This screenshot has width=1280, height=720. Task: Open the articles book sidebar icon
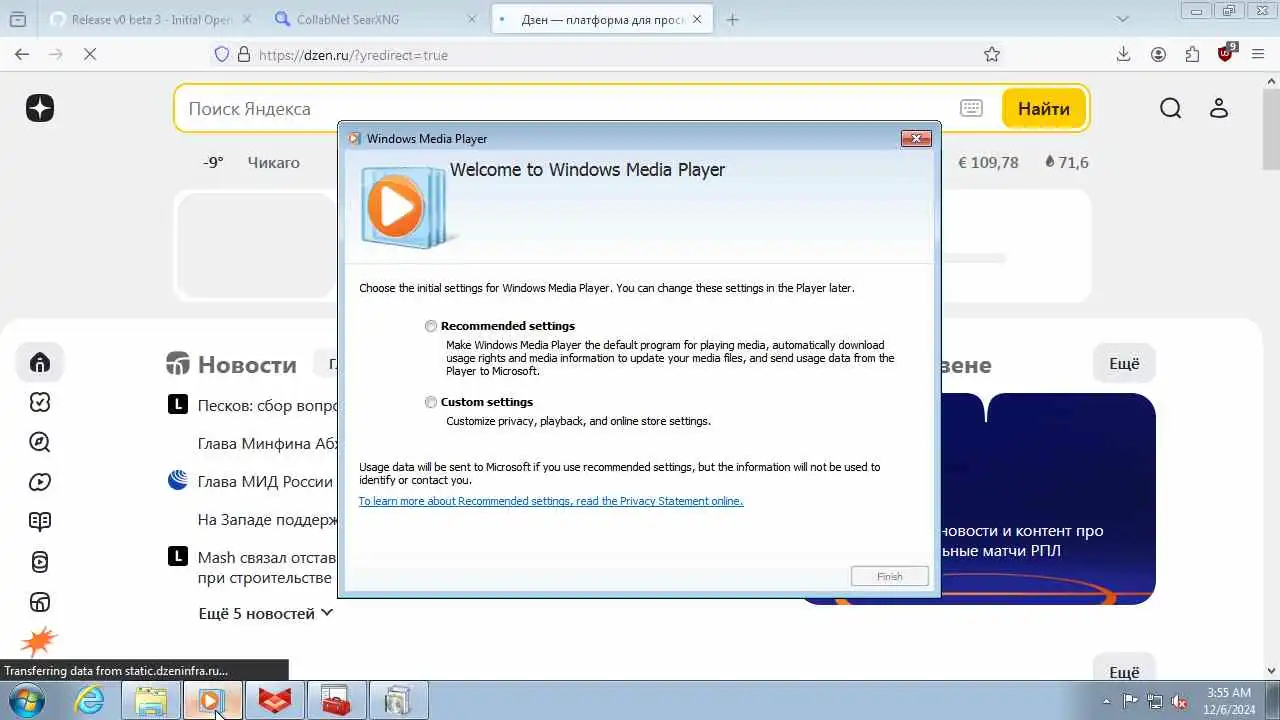tap(40, 521)
